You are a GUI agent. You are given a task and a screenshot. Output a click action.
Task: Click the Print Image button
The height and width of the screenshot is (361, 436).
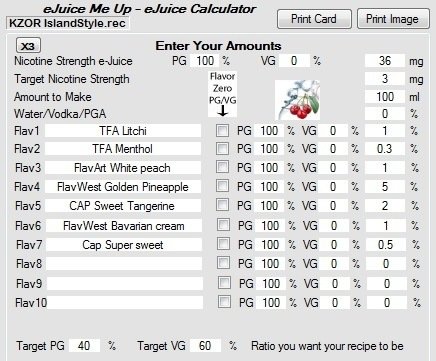[x=393, y=19]
